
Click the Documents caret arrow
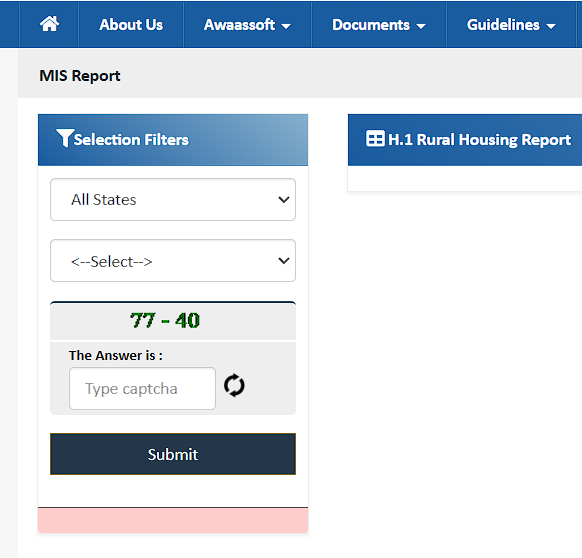point(421,26)
